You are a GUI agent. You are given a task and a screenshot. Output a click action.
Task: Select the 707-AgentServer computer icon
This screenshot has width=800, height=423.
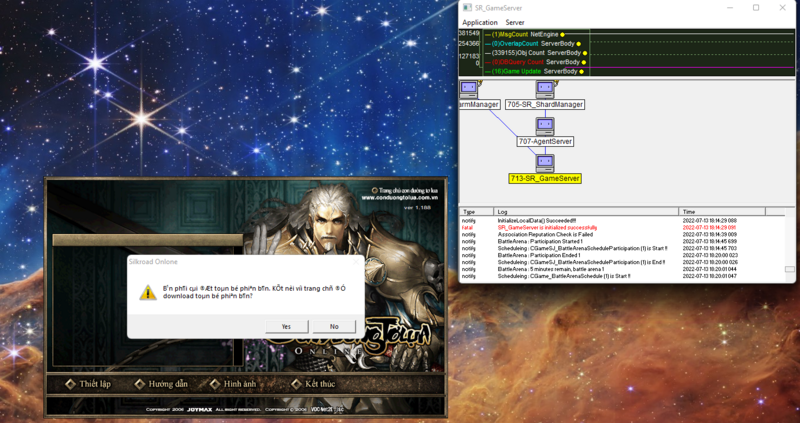click(545, 126)
